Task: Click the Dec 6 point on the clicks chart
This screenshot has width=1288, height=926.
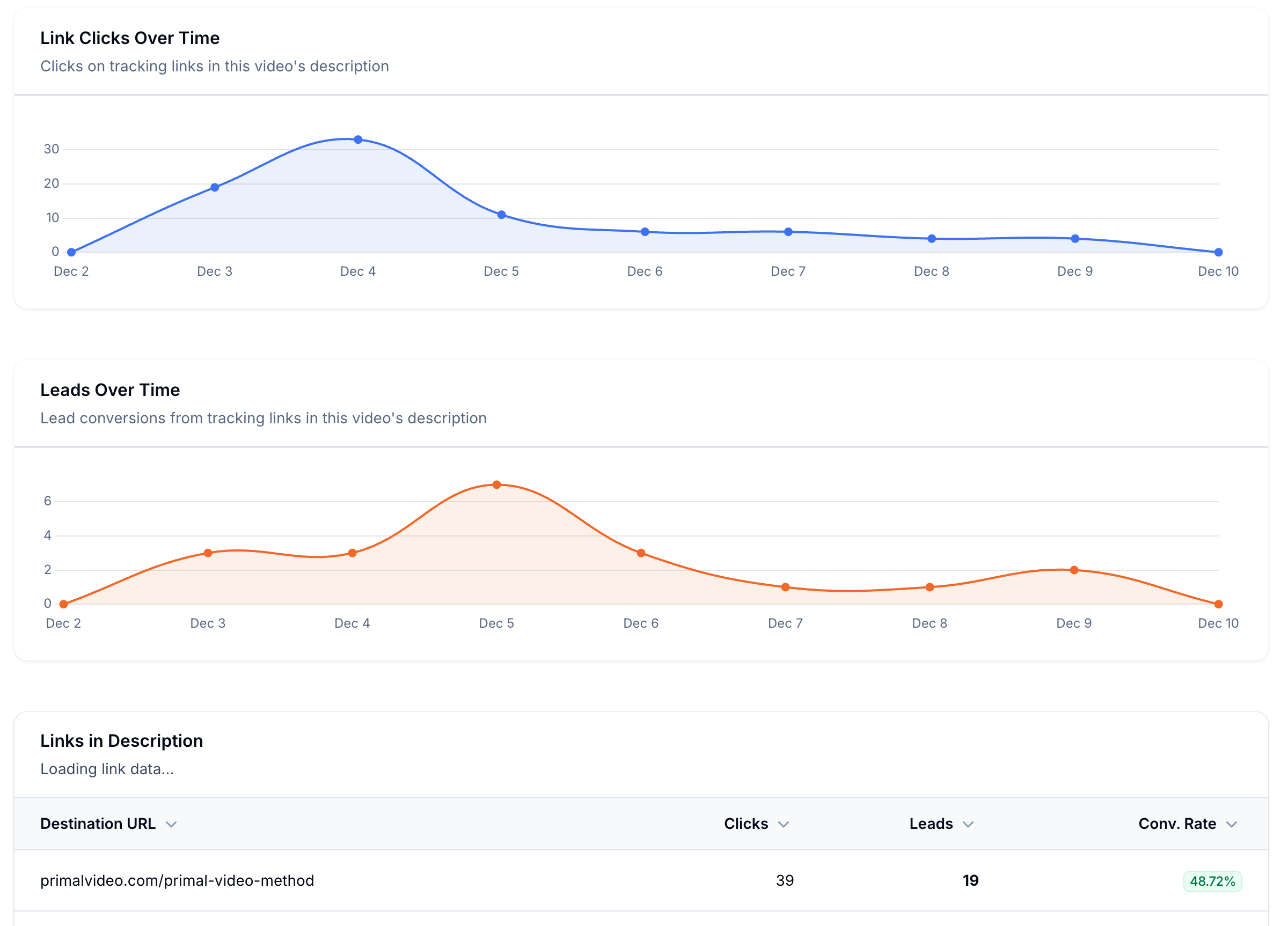Action: [x=645, y=232]
